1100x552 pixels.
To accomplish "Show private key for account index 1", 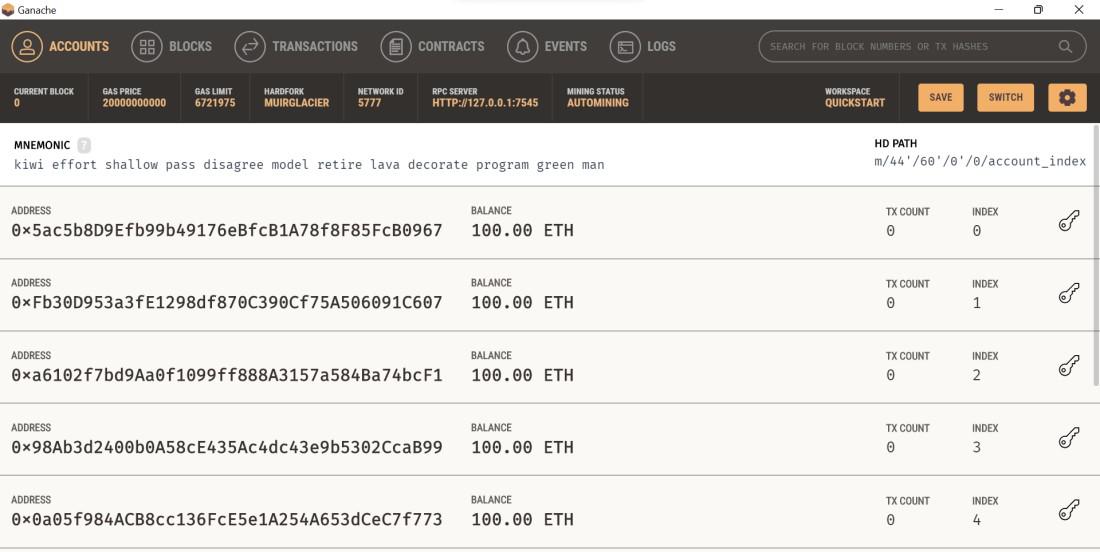I will pos(1067,294).
